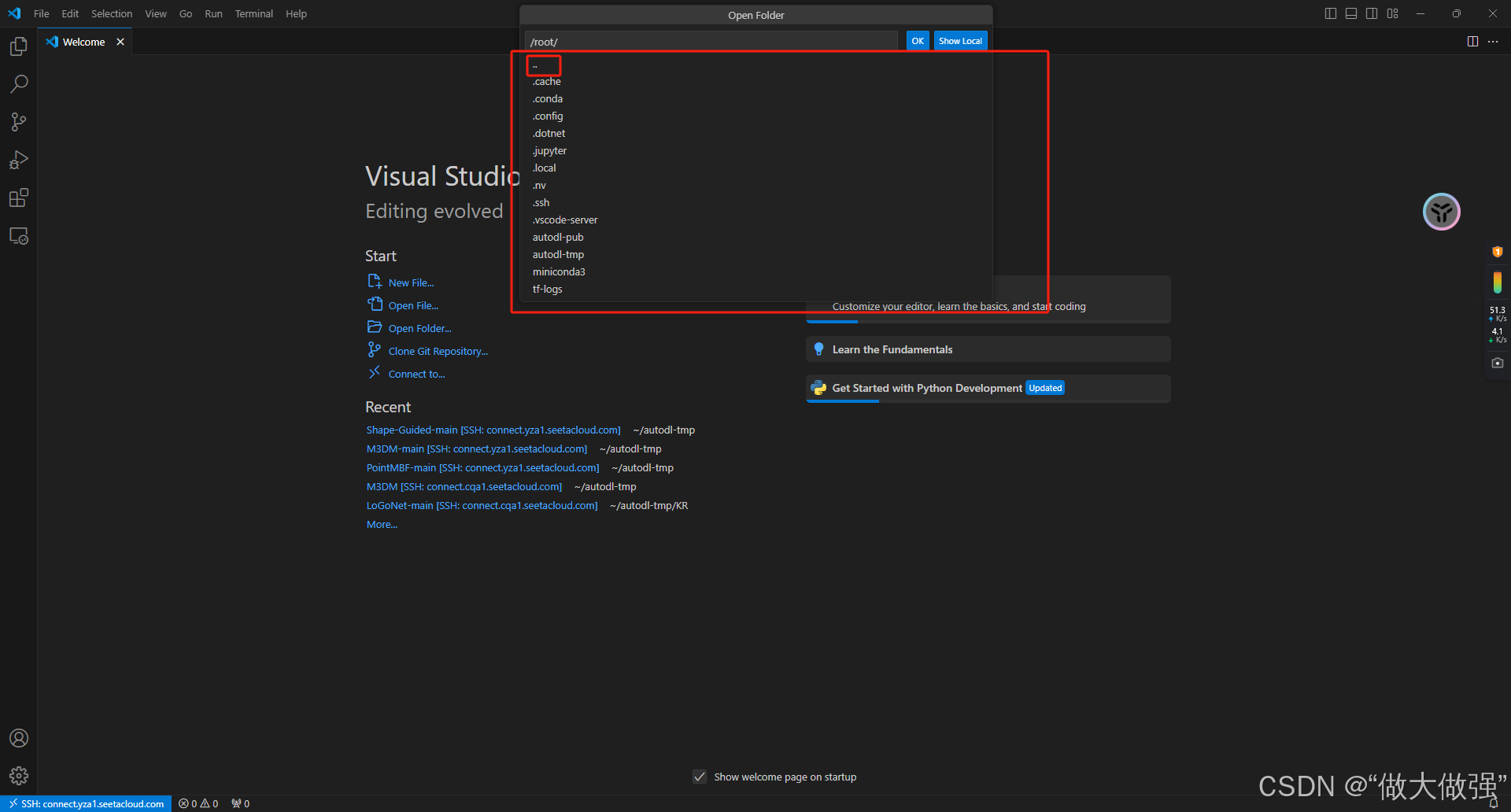Open the Run and Debug view icon

tap(19, 160)
